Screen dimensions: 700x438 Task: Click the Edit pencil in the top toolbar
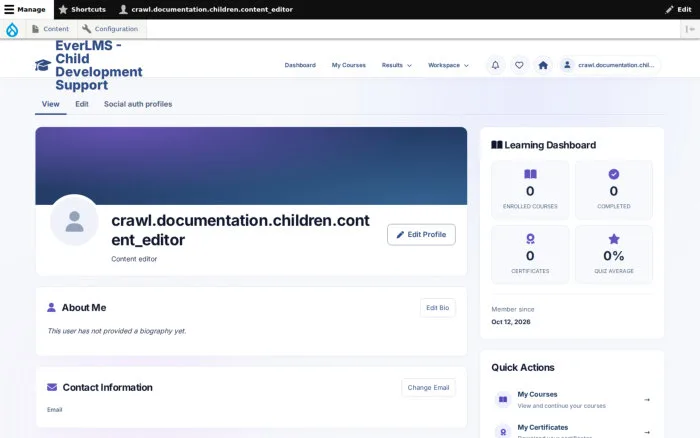click(678, 9)
